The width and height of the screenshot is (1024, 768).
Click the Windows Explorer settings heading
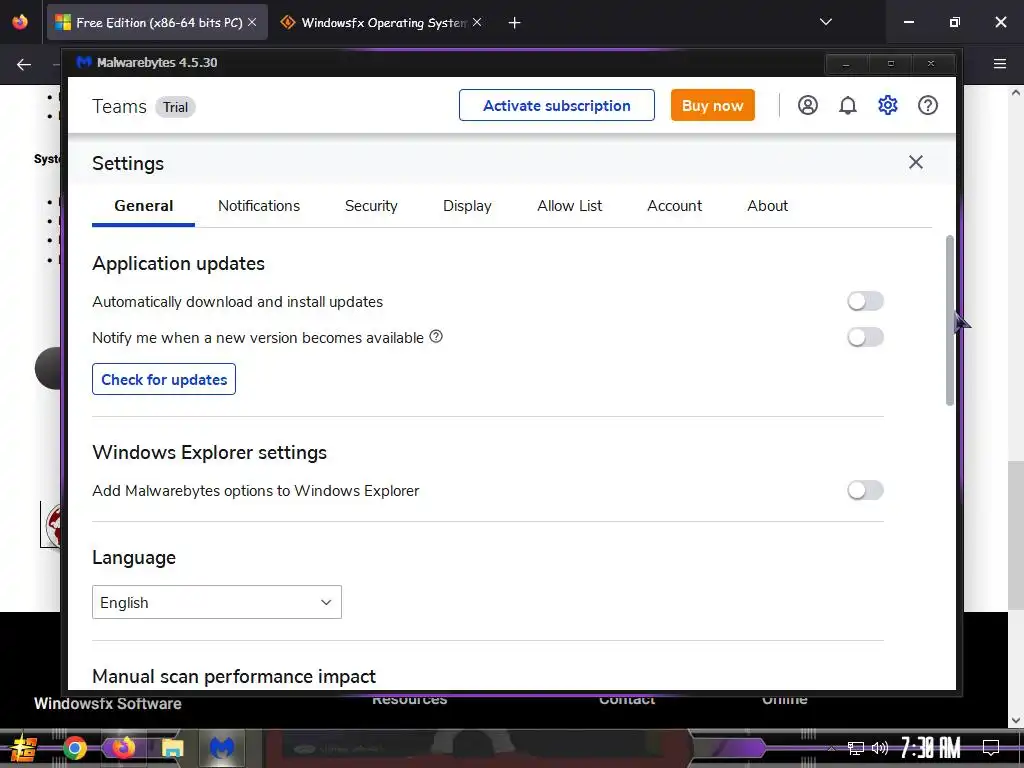[209, 452]
